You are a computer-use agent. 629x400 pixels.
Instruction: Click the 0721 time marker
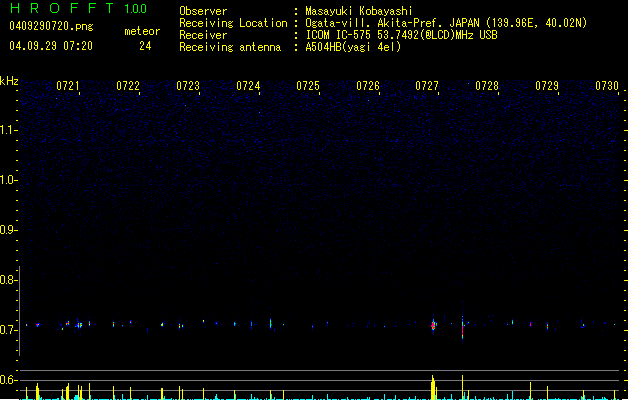(67, 86)
